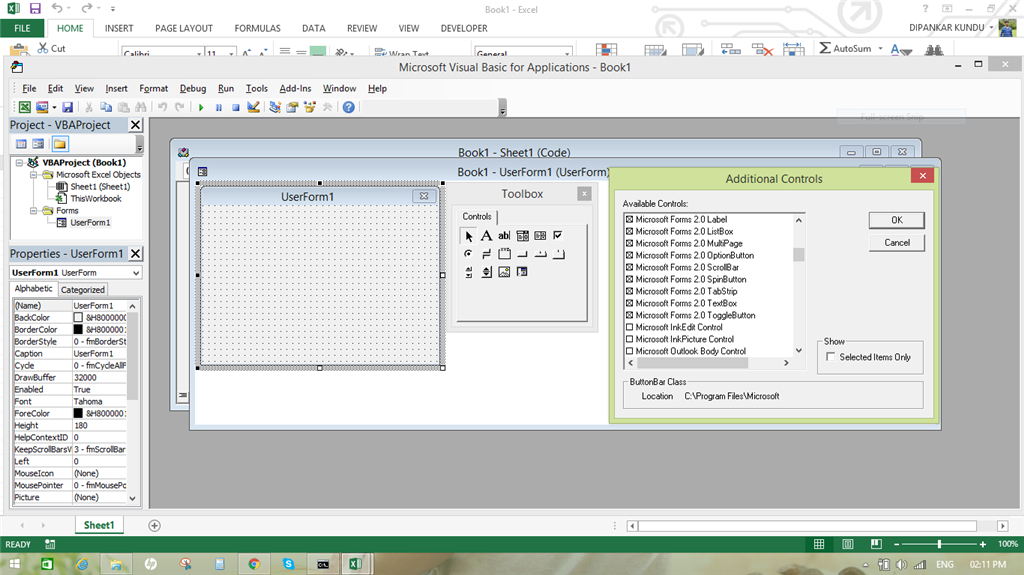Viewport: 1024px width, 575px height.
Task: Click View Object icon in Project panel
Action: (x=39, y=144)
